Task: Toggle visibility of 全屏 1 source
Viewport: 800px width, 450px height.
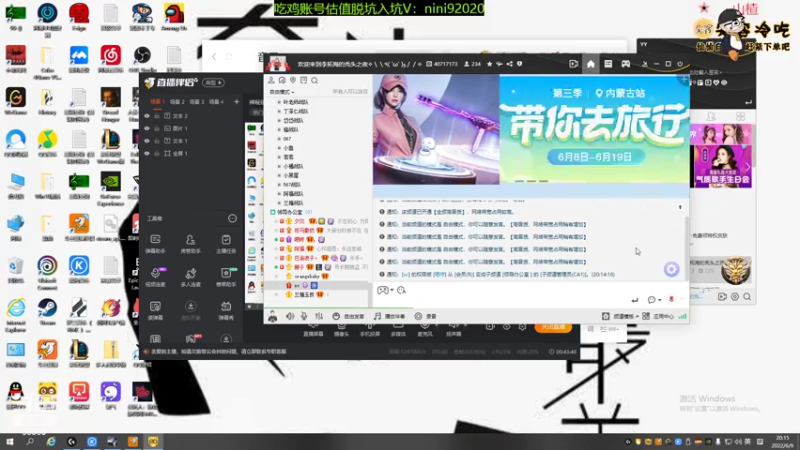Action: click(x=147, y=153)
